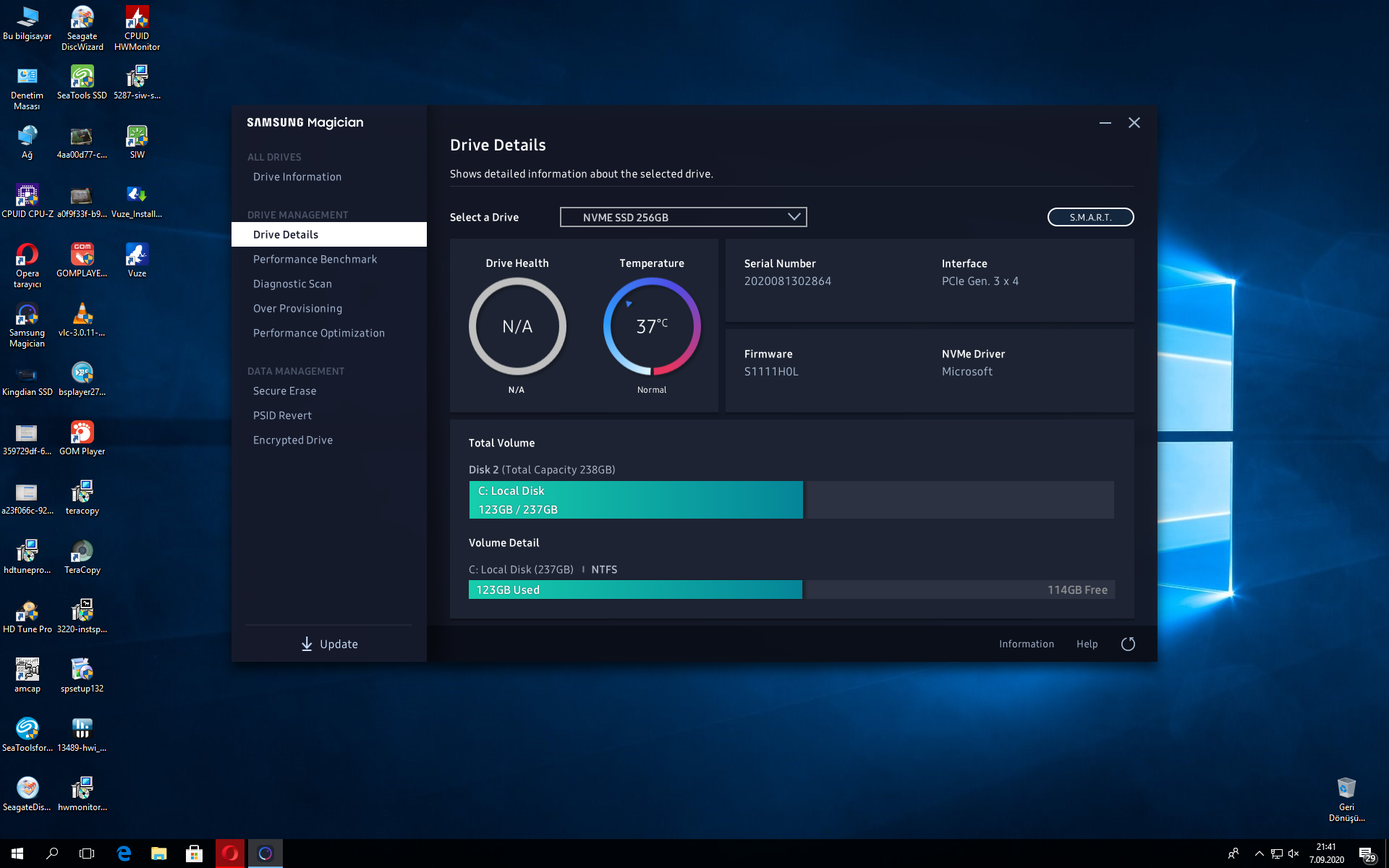The height and width of the screenshot is (868, 1389).
Task: Select Denetim Masası desktop icon
Action: coord(27,88)
